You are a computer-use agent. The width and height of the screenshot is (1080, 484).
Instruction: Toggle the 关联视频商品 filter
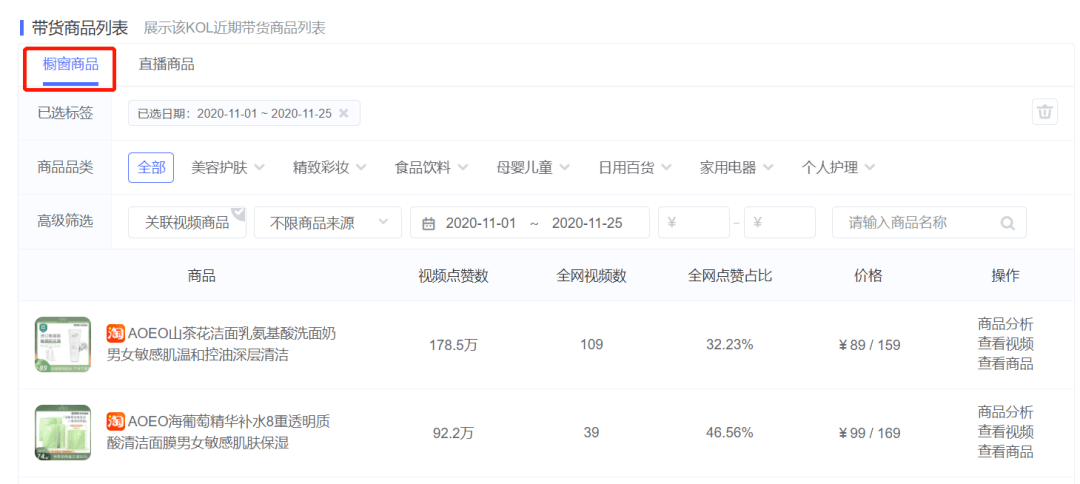pyautogui.click(x=187, y=223)
